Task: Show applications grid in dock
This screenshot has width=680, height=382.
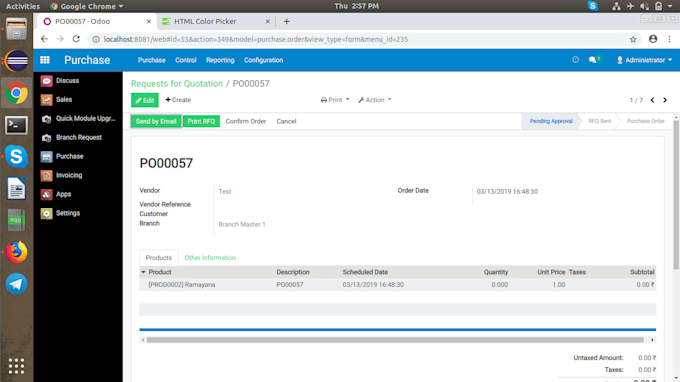Action: pyautogui.click(x=16, y=366)
